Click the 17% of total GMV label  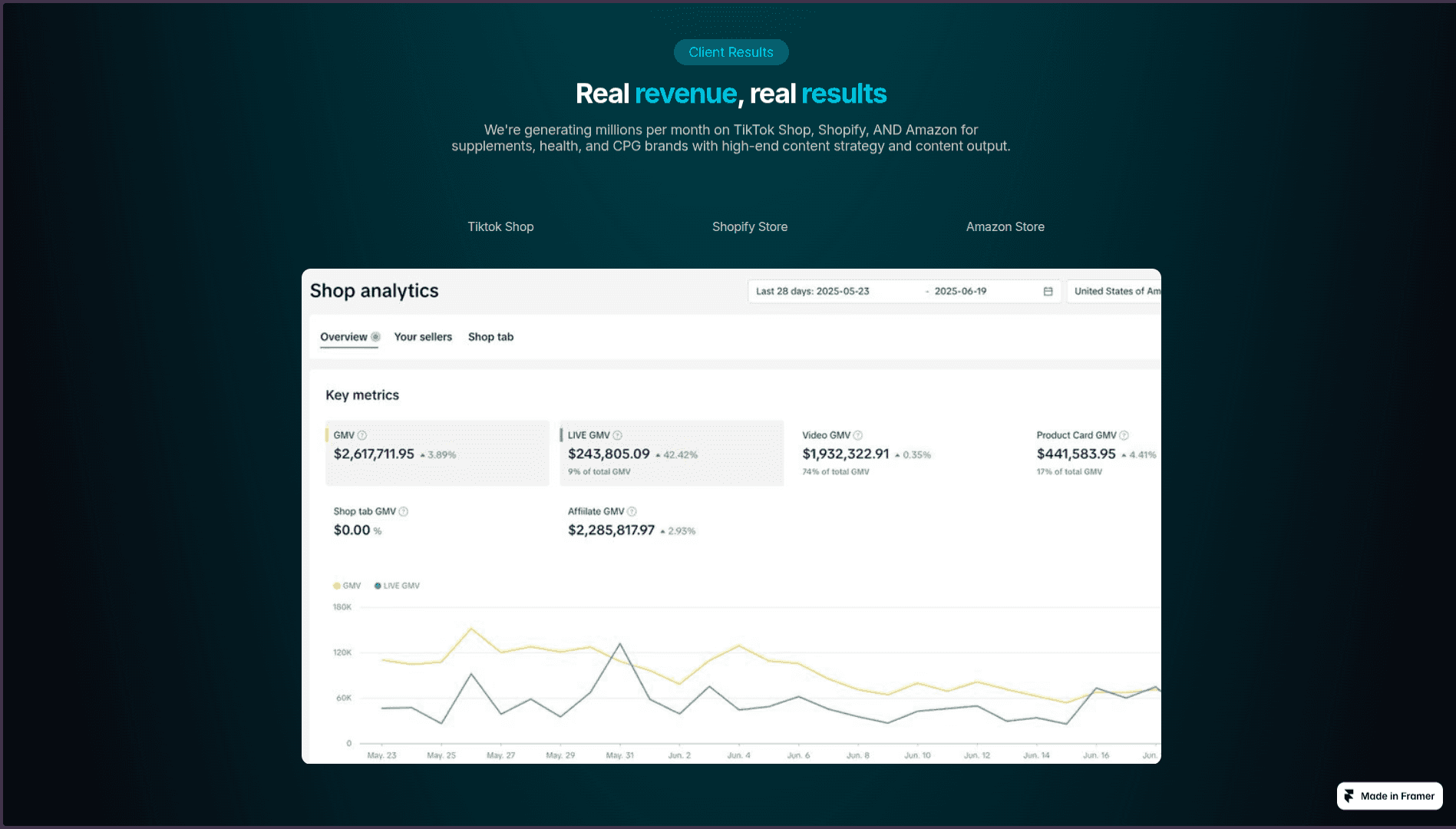point(1069,472)
